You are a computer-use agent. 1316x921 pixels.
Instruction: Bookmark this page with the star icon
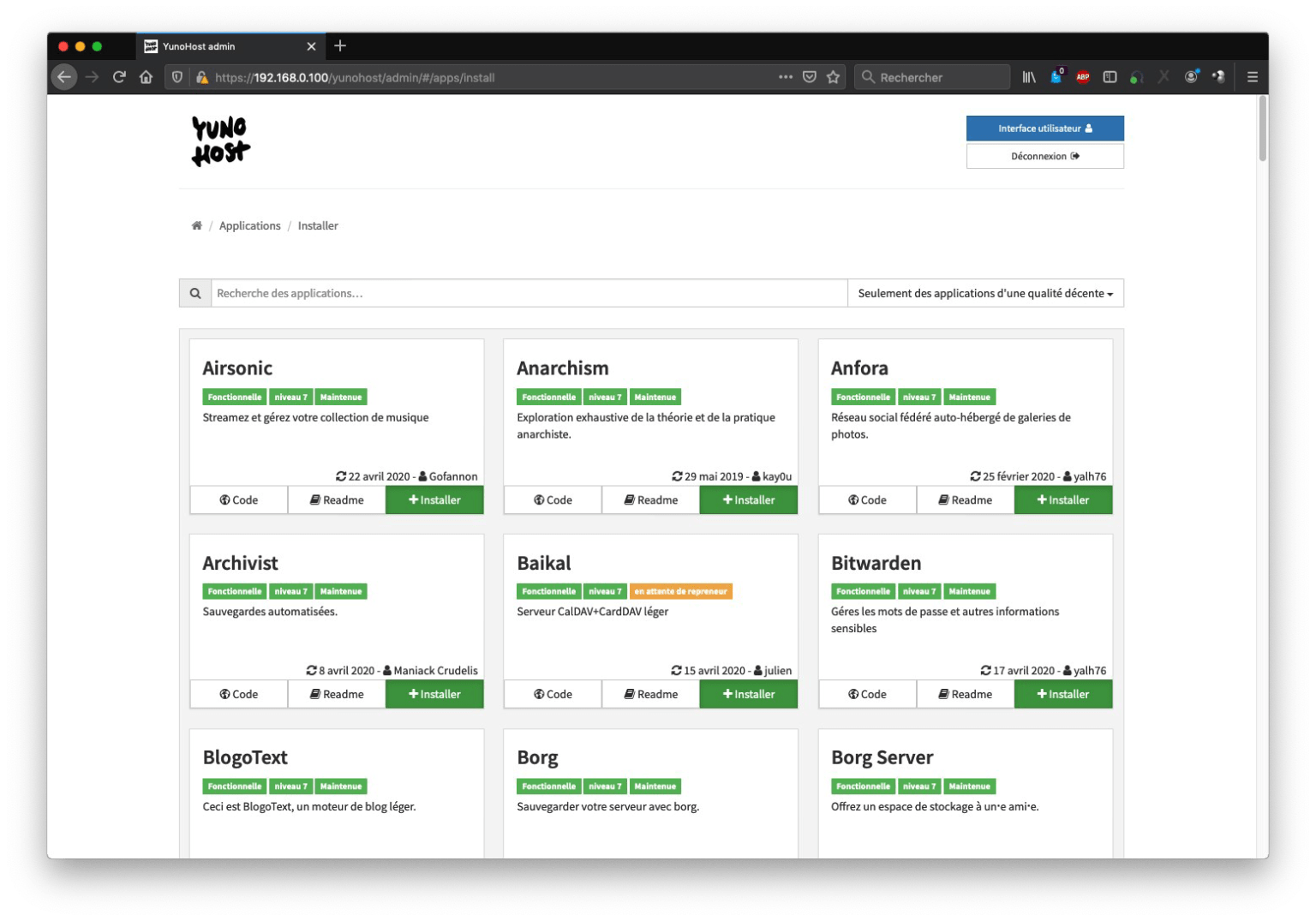point(832,77)
